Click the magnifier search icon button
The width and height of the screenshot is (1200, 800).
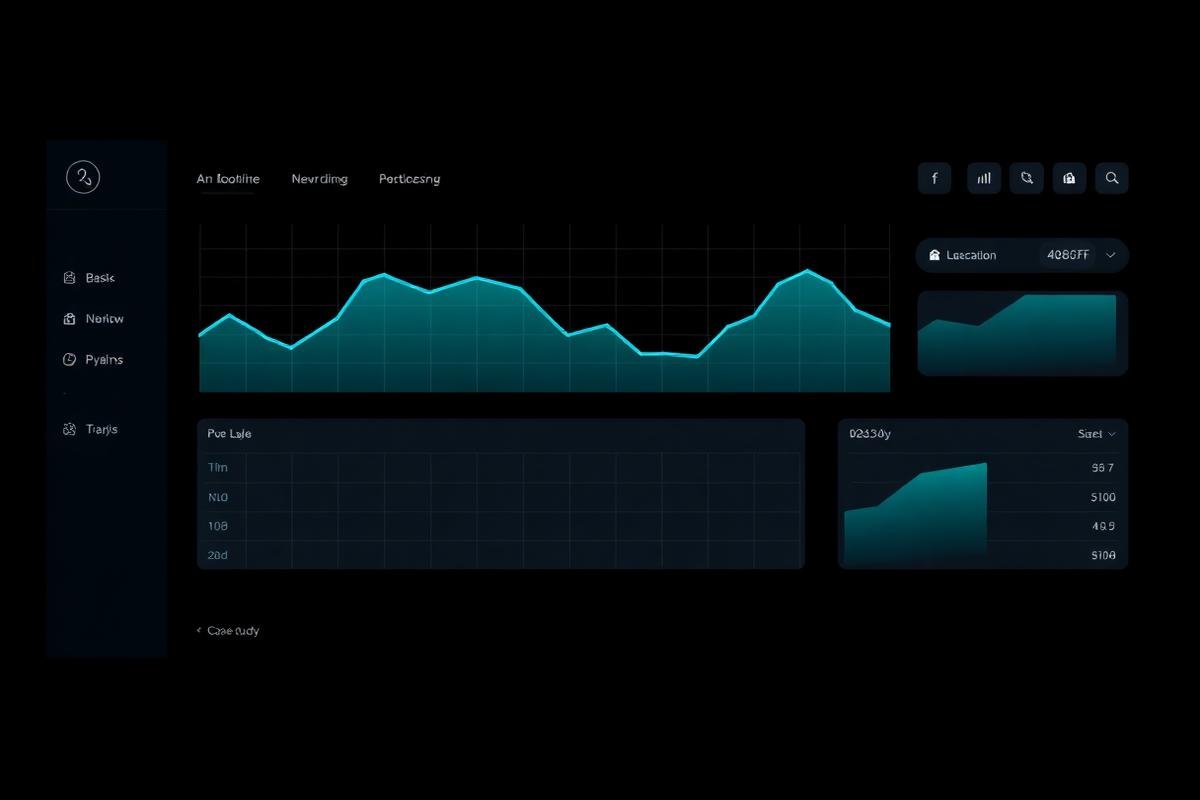(x=1112, y=178)
